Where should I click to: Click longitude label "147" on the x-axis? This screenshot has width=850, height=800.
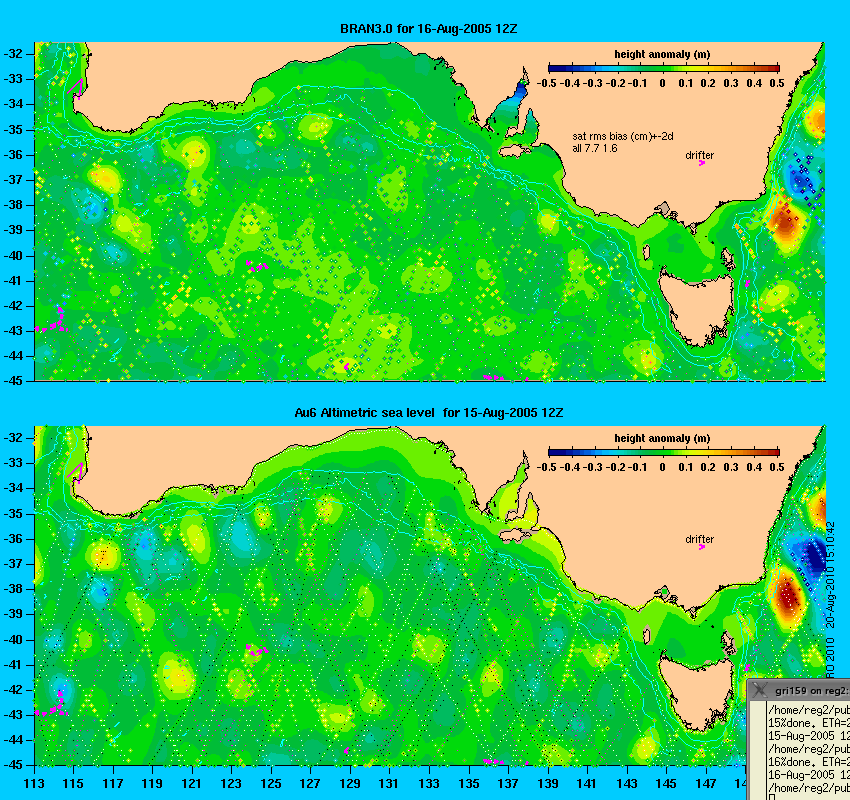pyautogui.click(x=705, y=784)
